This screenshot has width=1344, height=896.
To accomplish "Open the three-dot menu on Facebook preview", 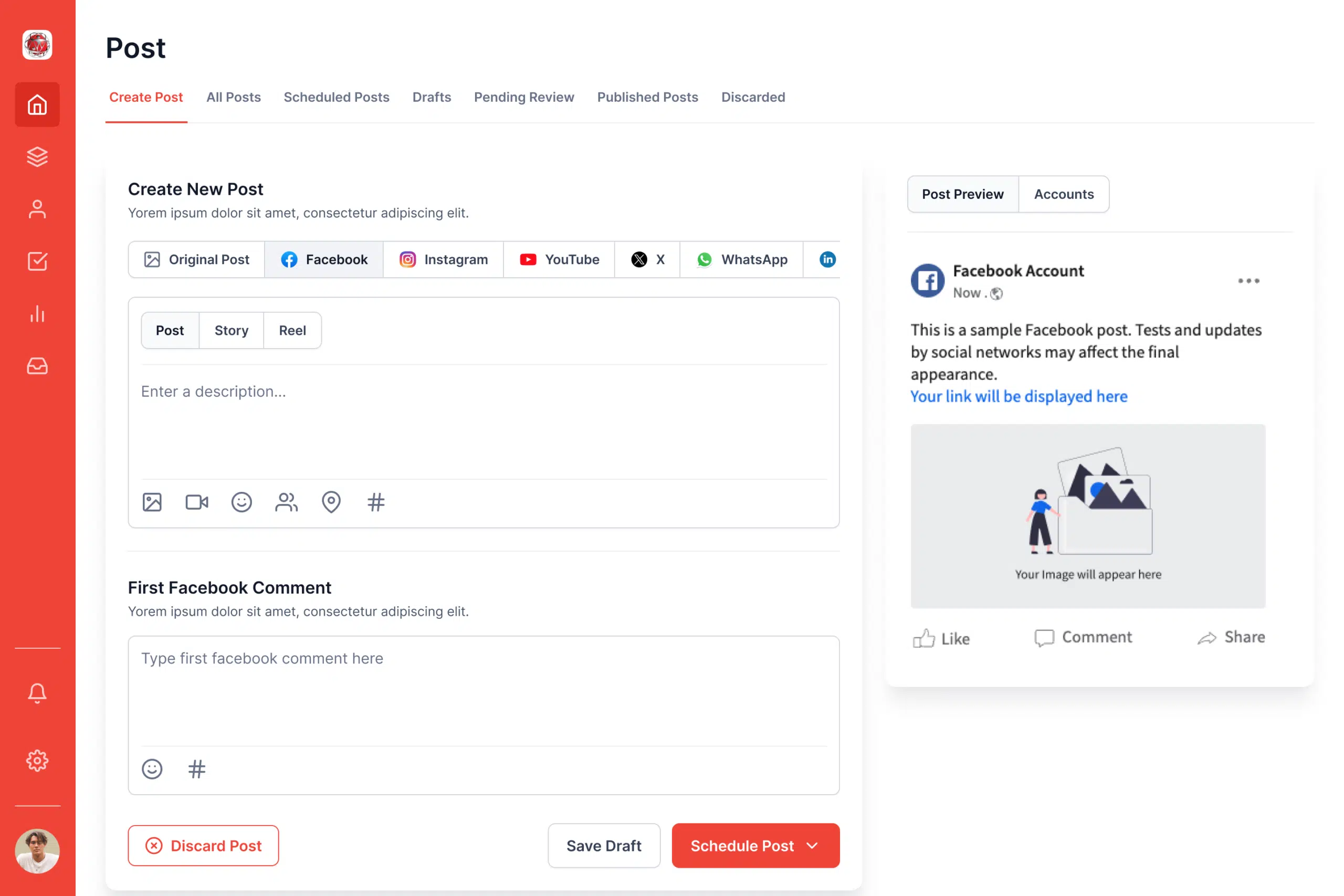I will [x=1248, y=281].
